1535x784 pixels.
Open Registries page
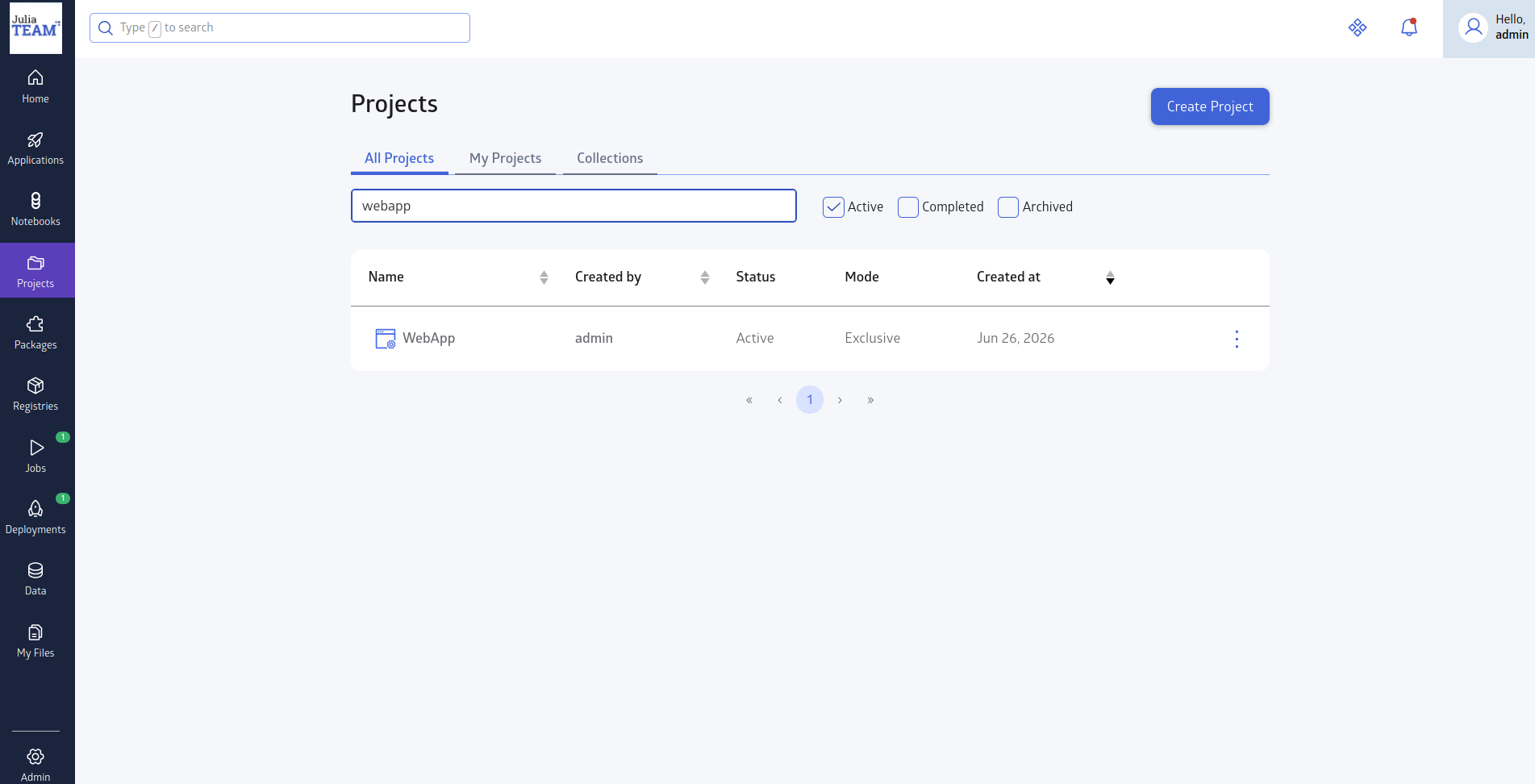pyautogui.click(x=35, y=394)
